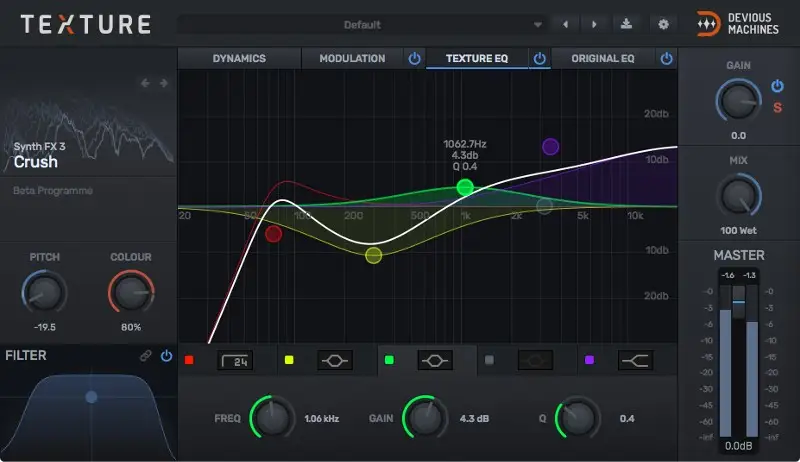Toggle the Texture EQ power button
The width and height of the screenshot is (800, 462).
coord(539,59)
